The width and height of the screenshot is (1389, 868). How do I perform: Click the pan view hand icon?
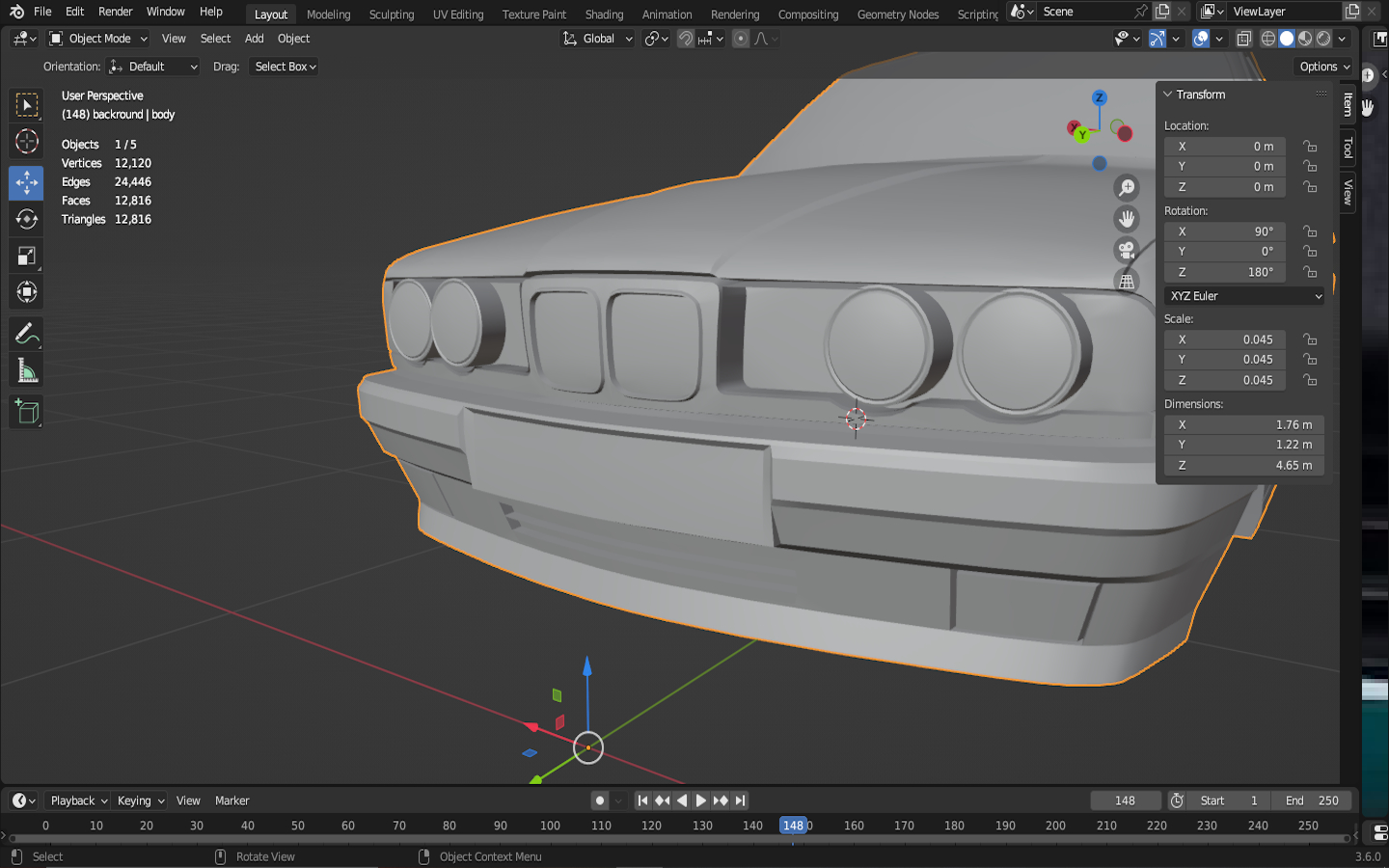tap(1127, 219)
